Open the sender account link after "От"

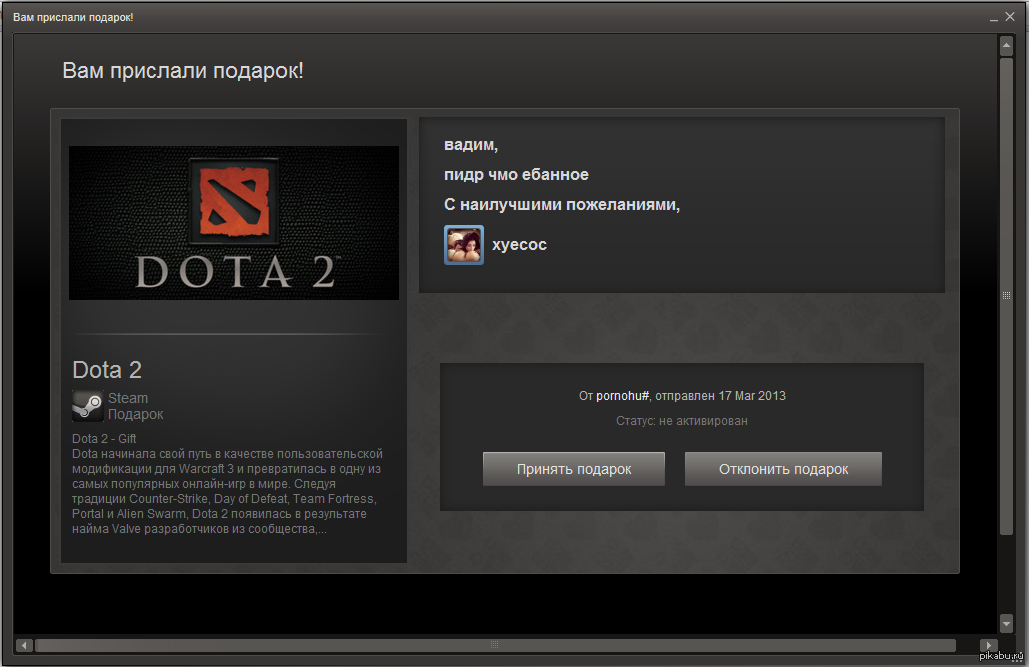tap(623, 396)
